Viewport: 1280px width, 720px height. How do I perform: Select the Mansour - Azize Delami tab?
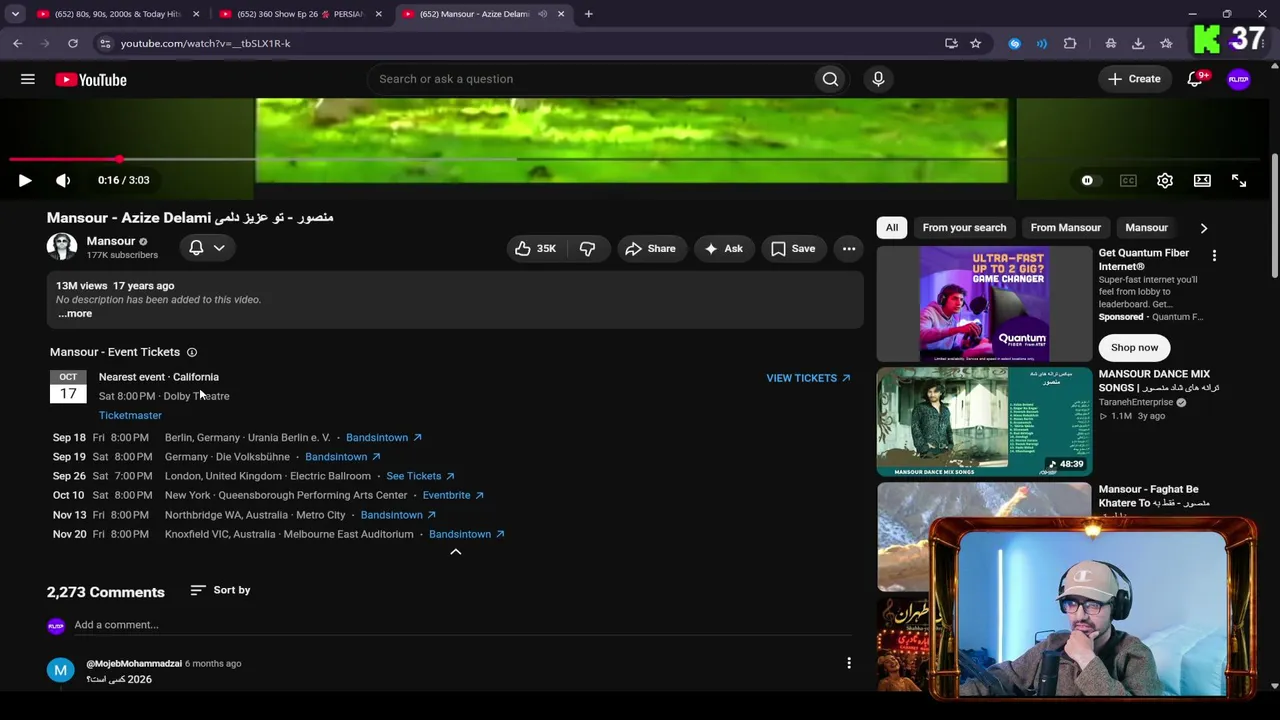coord(482,14)
